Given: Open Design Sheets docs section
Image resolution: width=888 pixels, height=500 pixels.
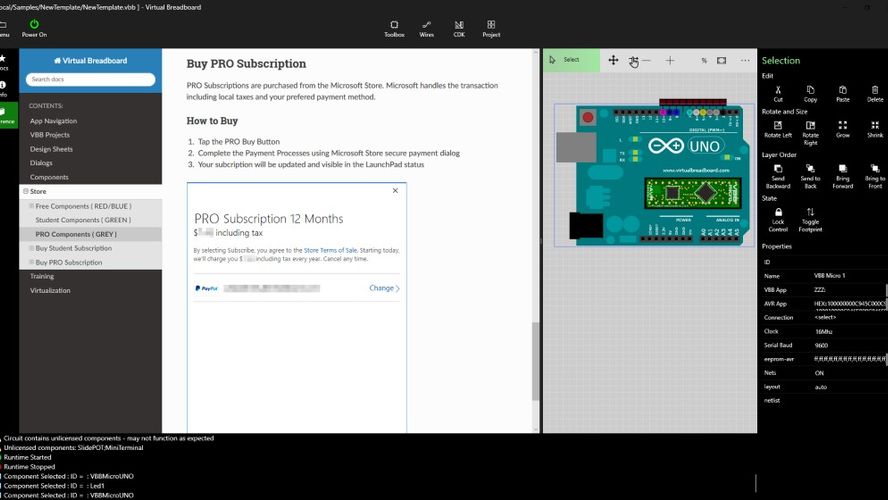Looking at the screenshot, I should [51, 149].
